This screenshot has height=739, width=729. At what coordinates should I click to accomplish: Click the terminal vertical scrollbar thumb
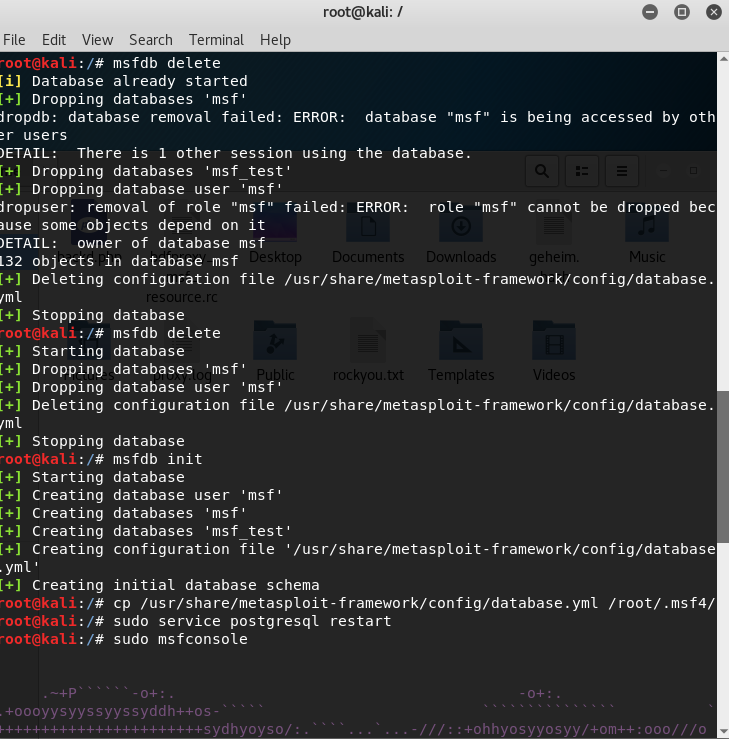pos(723,467)
